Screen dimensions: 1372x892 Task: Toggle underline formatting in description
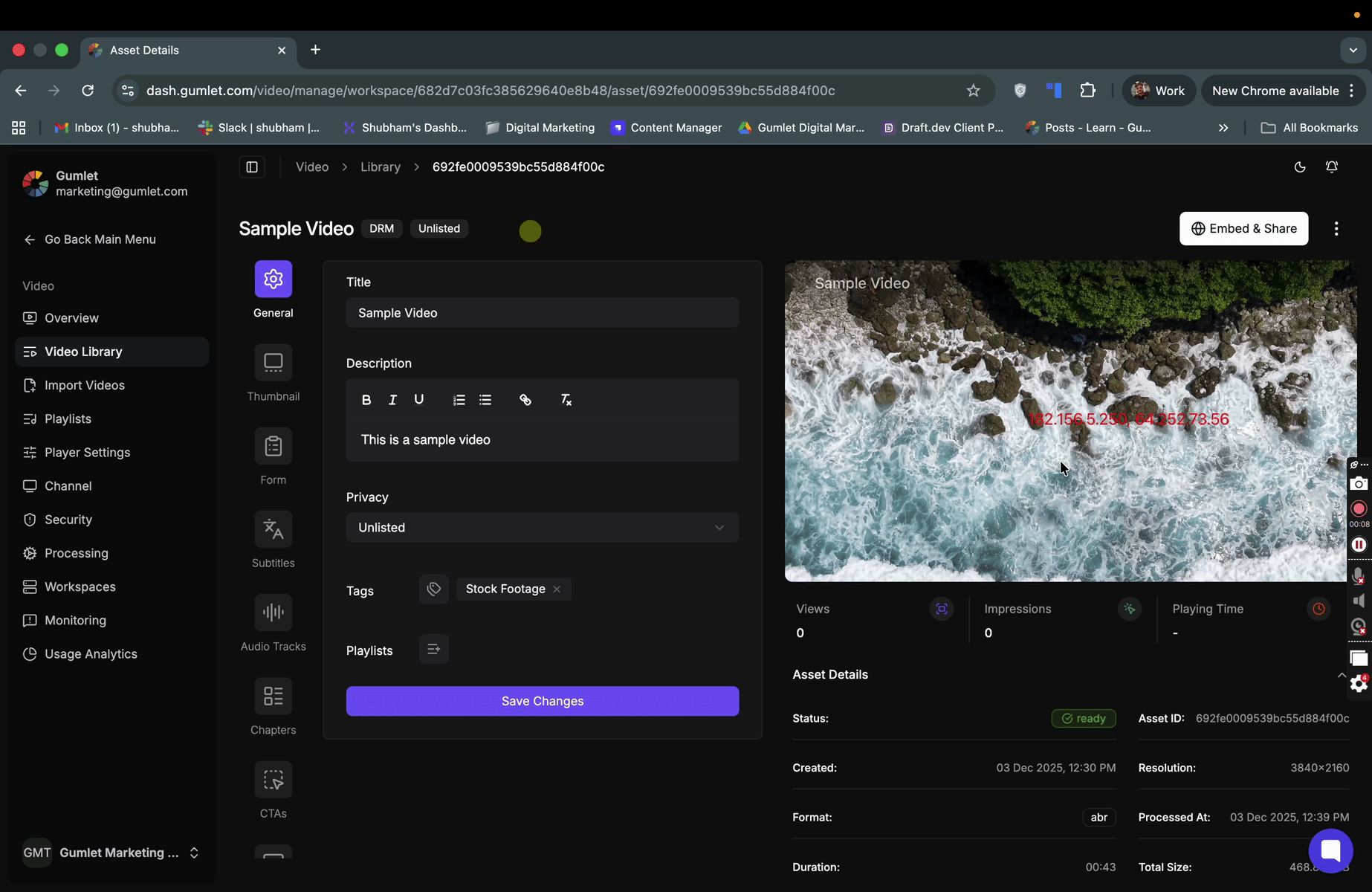click(419, 400)
